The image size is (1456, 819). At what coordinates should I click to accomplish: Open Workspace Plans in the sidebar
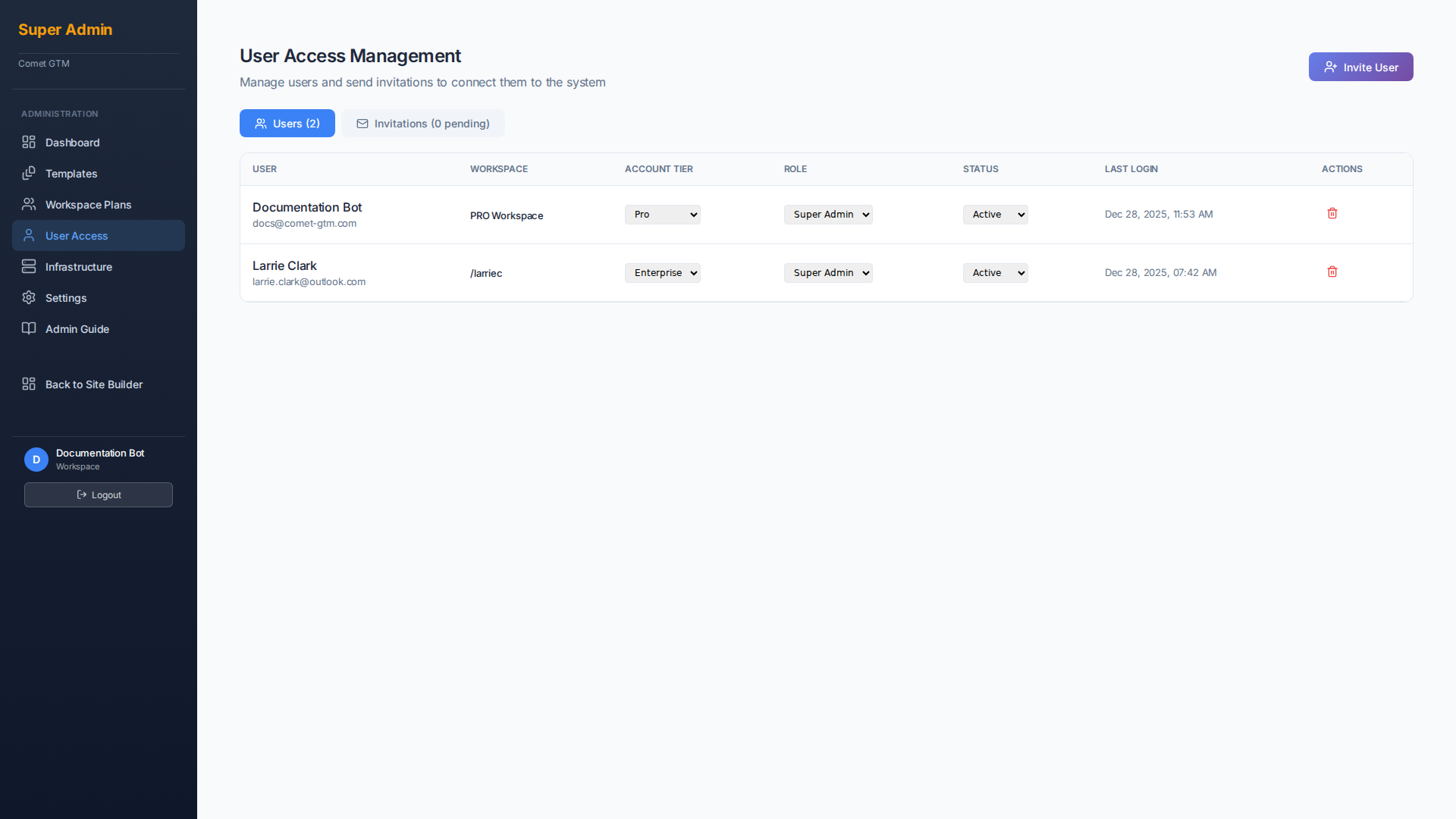pos(88,205)
